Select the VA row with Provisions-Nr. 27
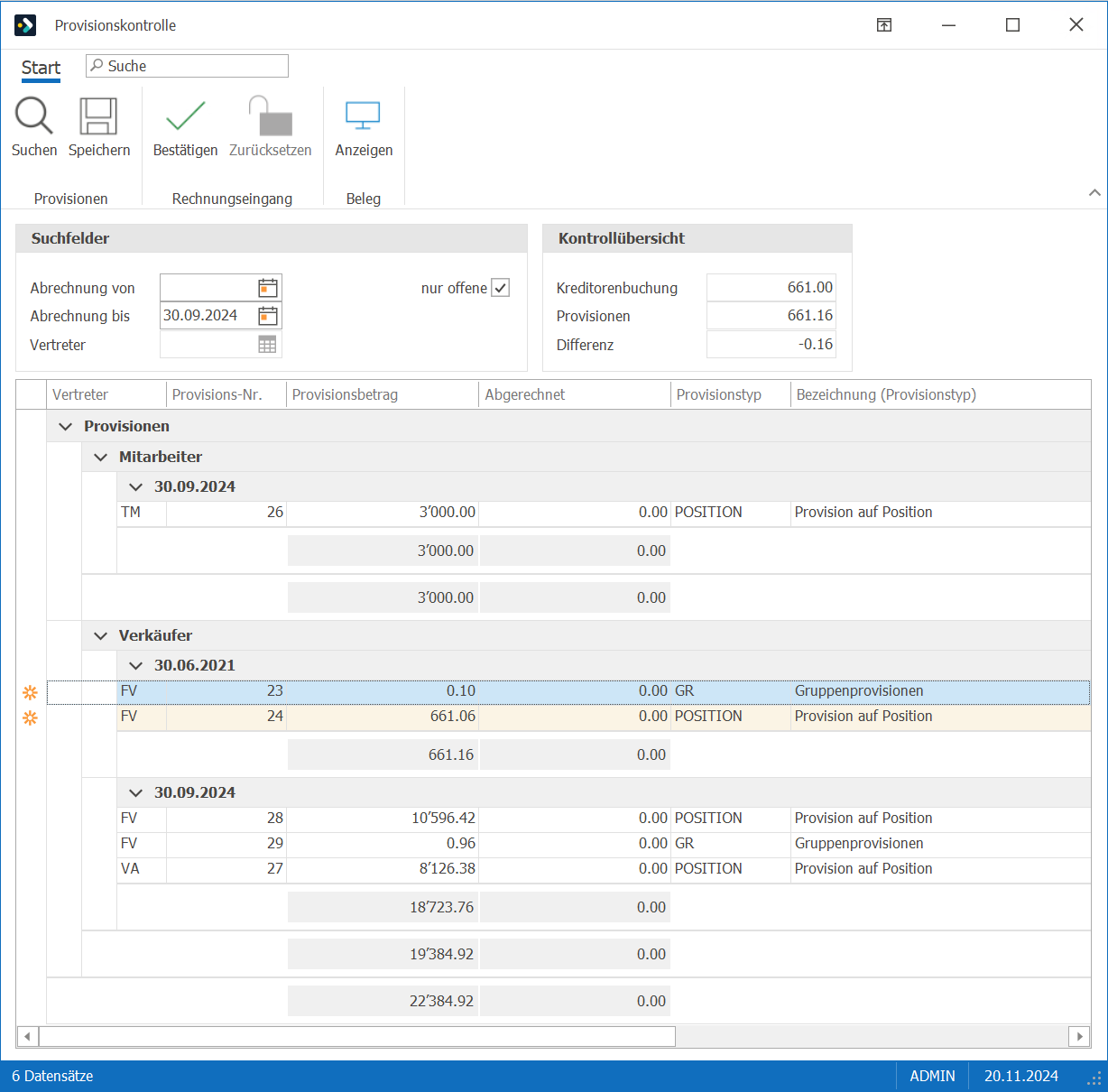1108x1092 pixels. point(604,869)
